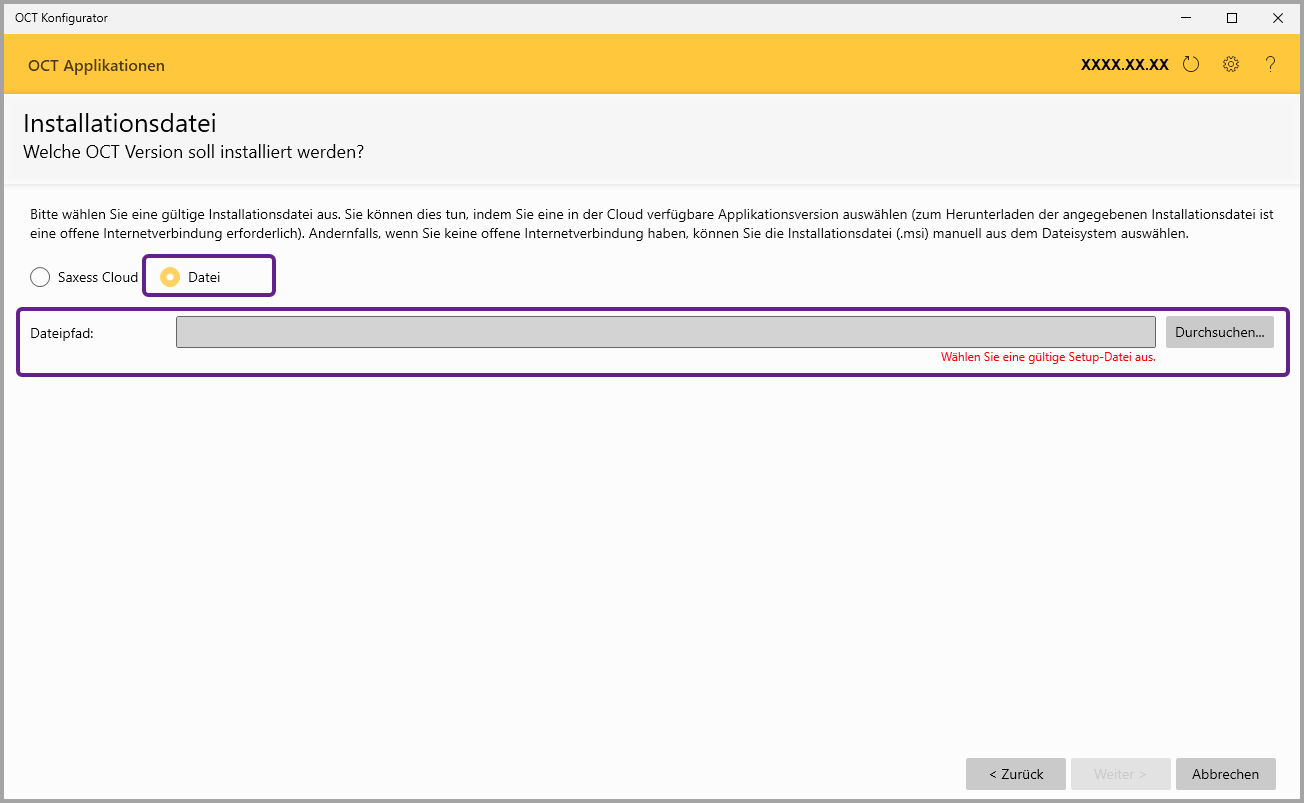Screen dimensions: 1304x803
Task: Close the OCT Konfigurator window
Action: pyautogui.click(x=1278, y=18)
